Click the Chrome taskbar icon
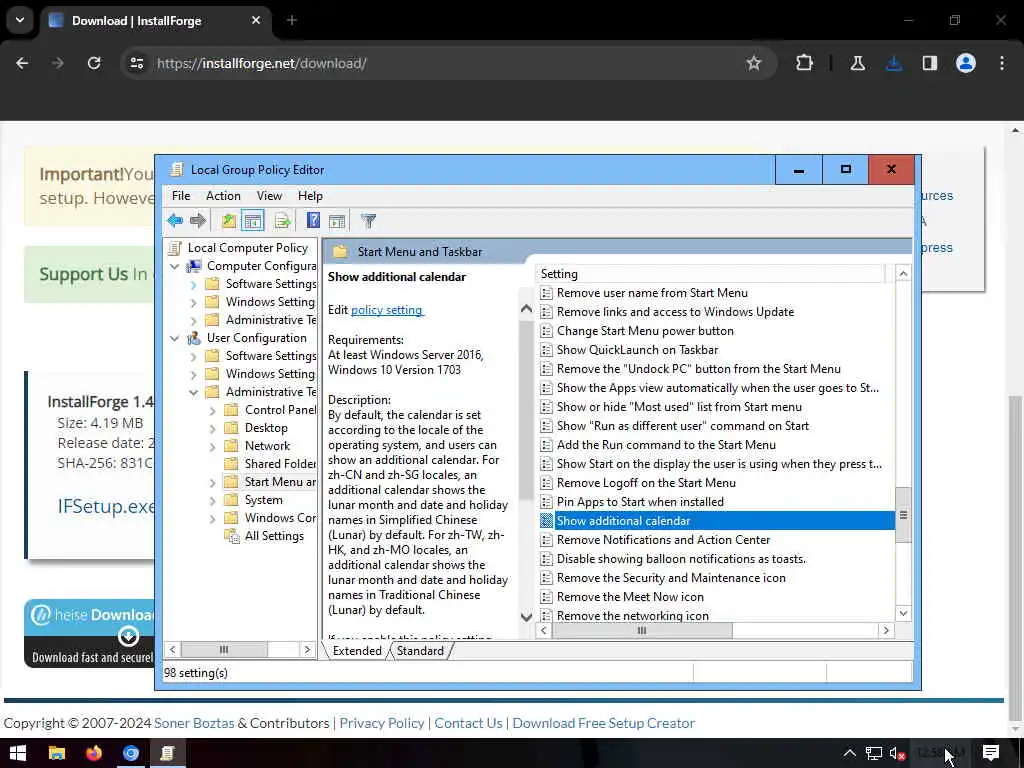 [131, 753]
